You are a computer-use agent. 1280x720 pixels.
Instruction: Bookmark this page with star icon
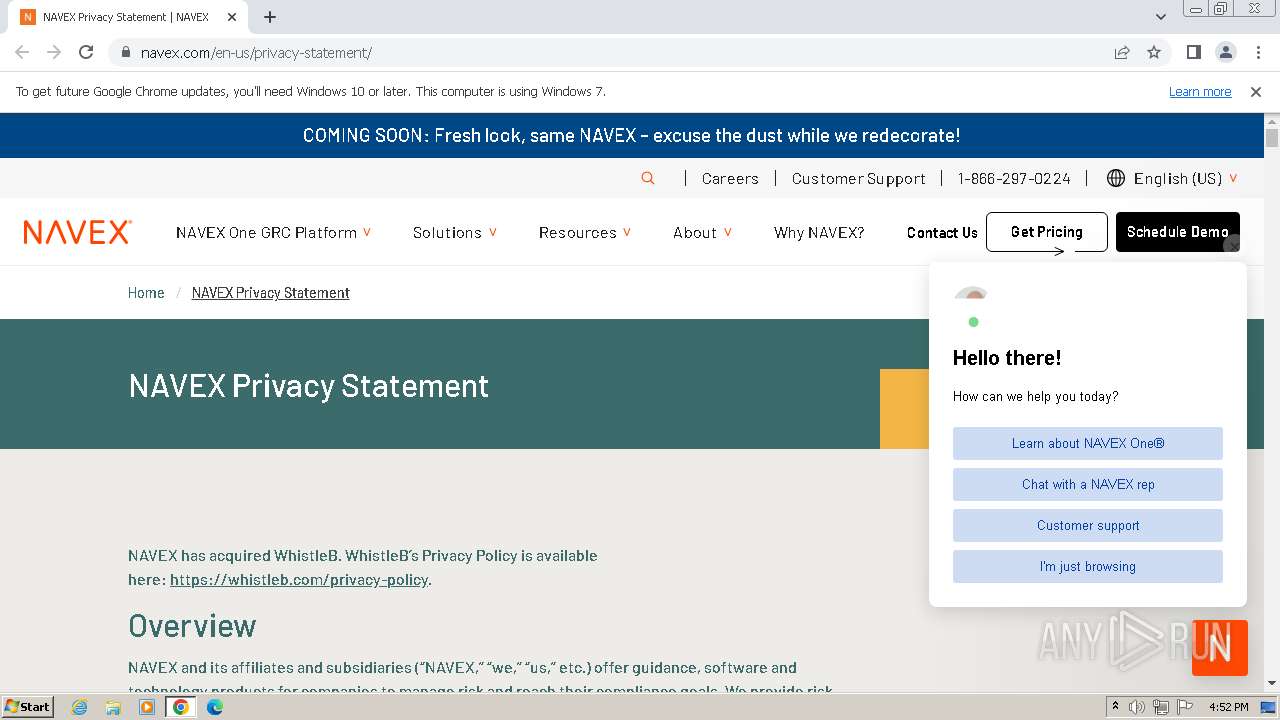[1154, 52]
